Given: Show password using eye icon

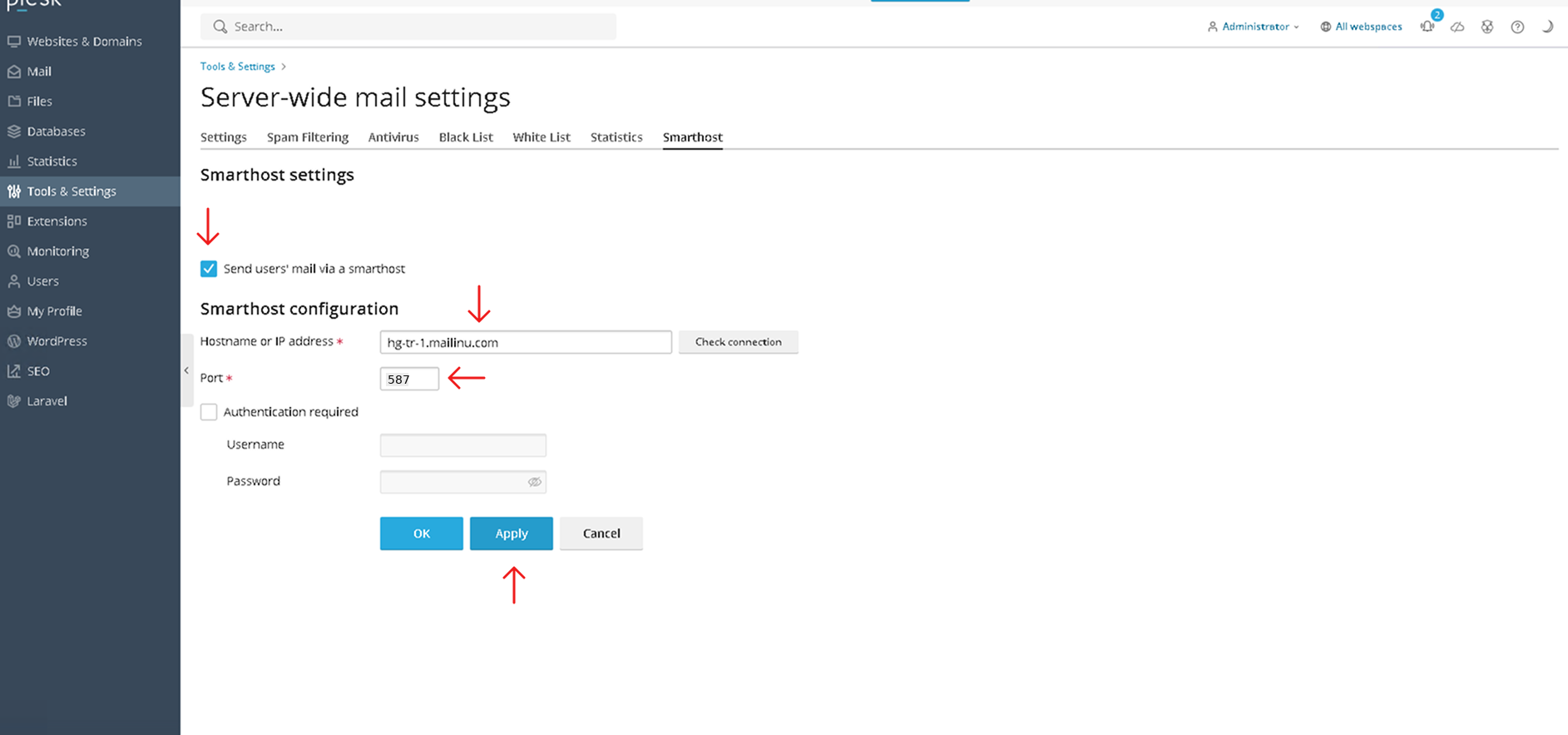Looking at the screenshot, I should tap(535, 482).
